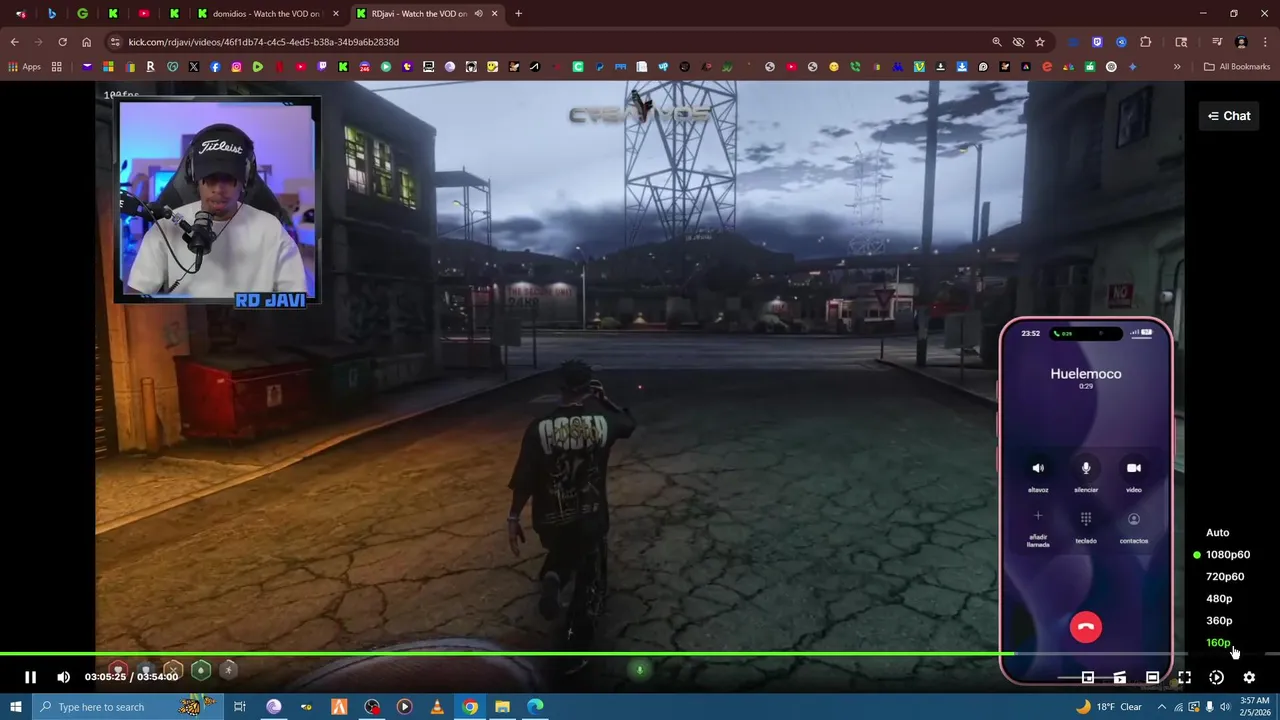The image size is (1280, 720).
Task: Click the clip creation clapperboard icon
Action: pos(1120,677)
